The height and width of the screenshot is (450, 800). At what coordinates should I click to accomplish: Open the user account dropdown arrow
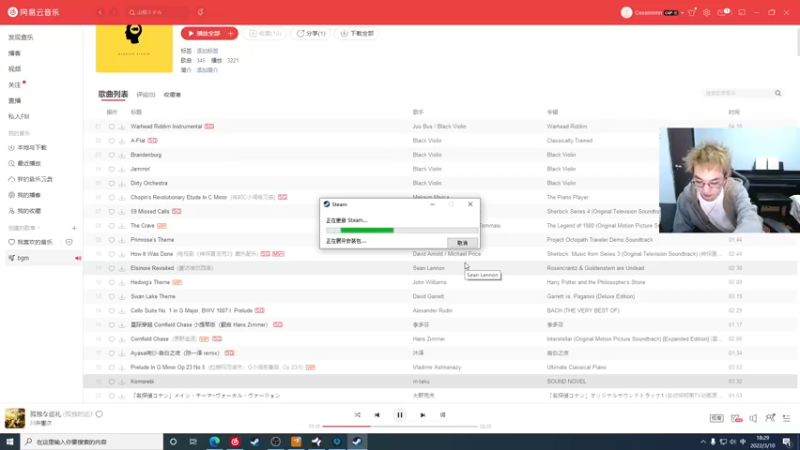point(682,13)
